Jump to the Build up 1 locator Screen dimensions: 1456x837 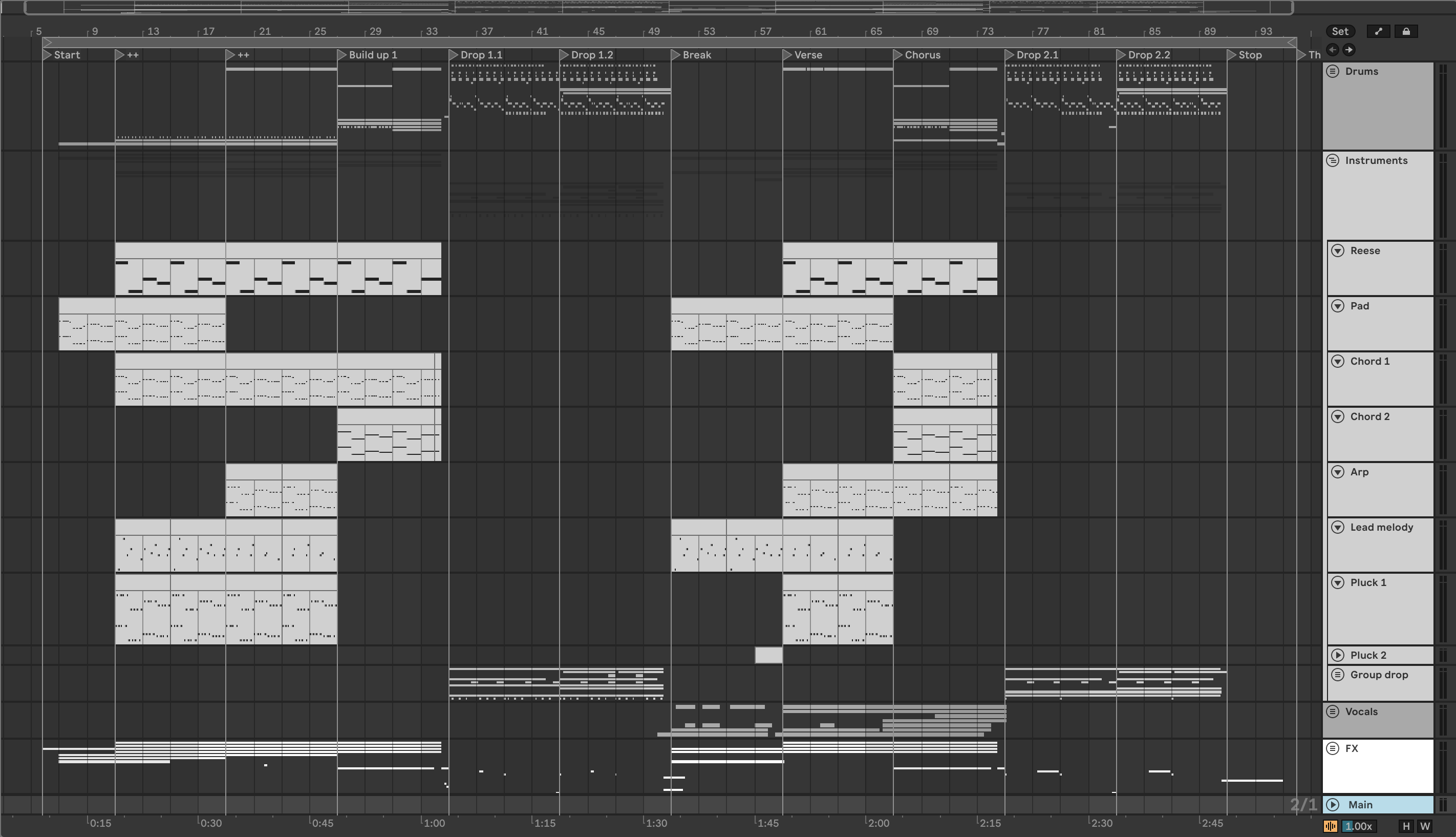pos(368,55)
